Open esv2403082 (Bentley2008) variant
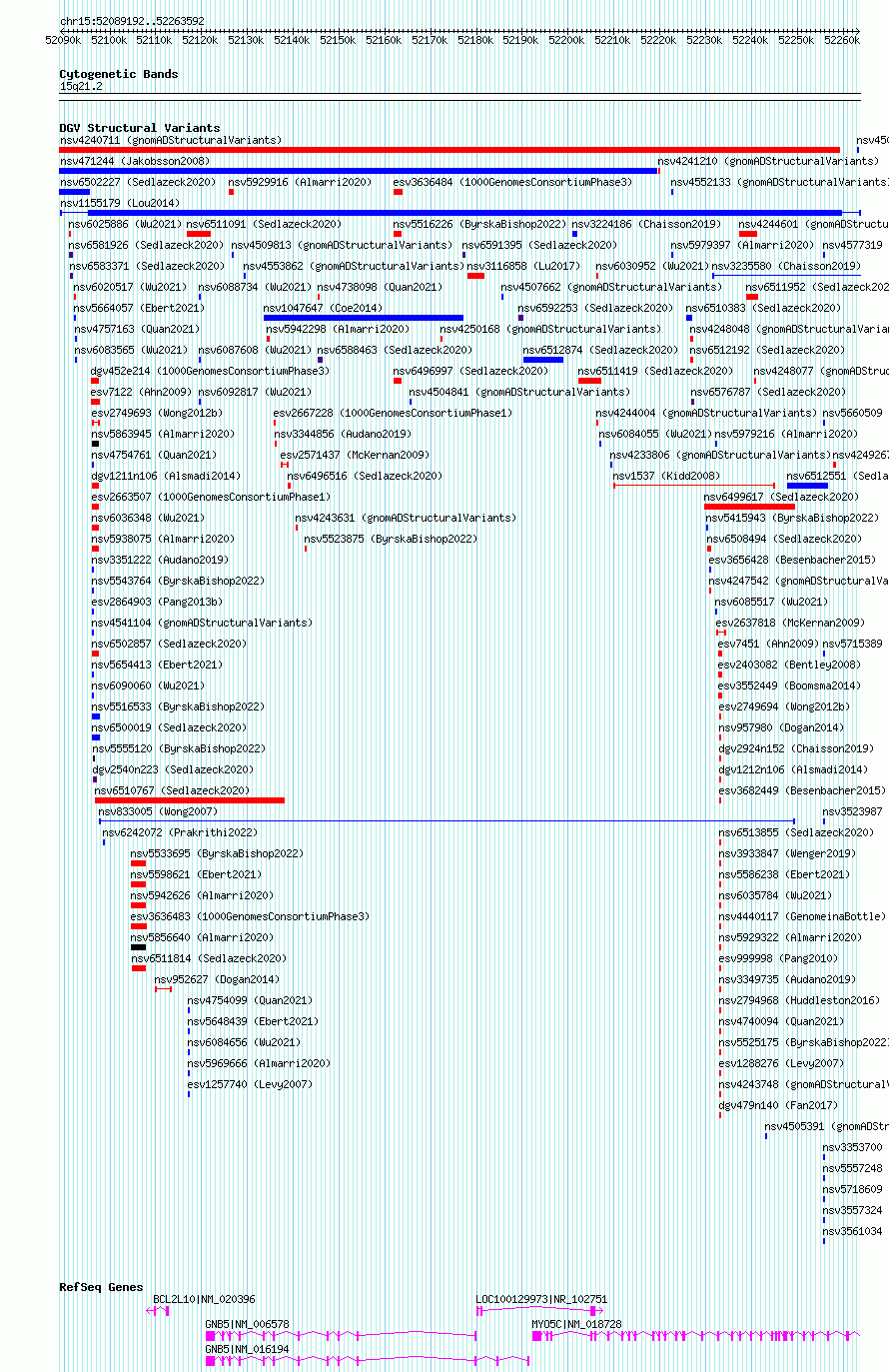 789,665
